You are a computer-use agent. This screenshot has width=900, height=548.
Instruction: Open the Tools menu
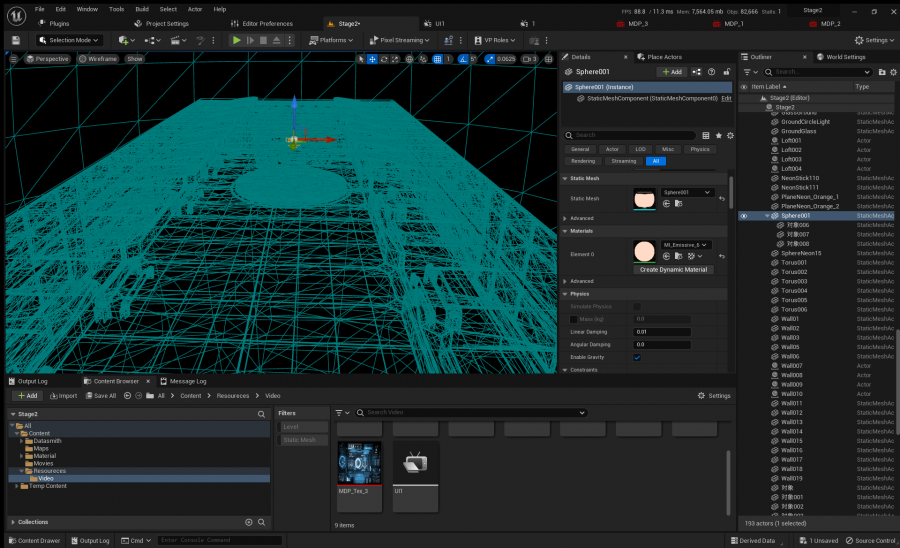tap(117, 9)
